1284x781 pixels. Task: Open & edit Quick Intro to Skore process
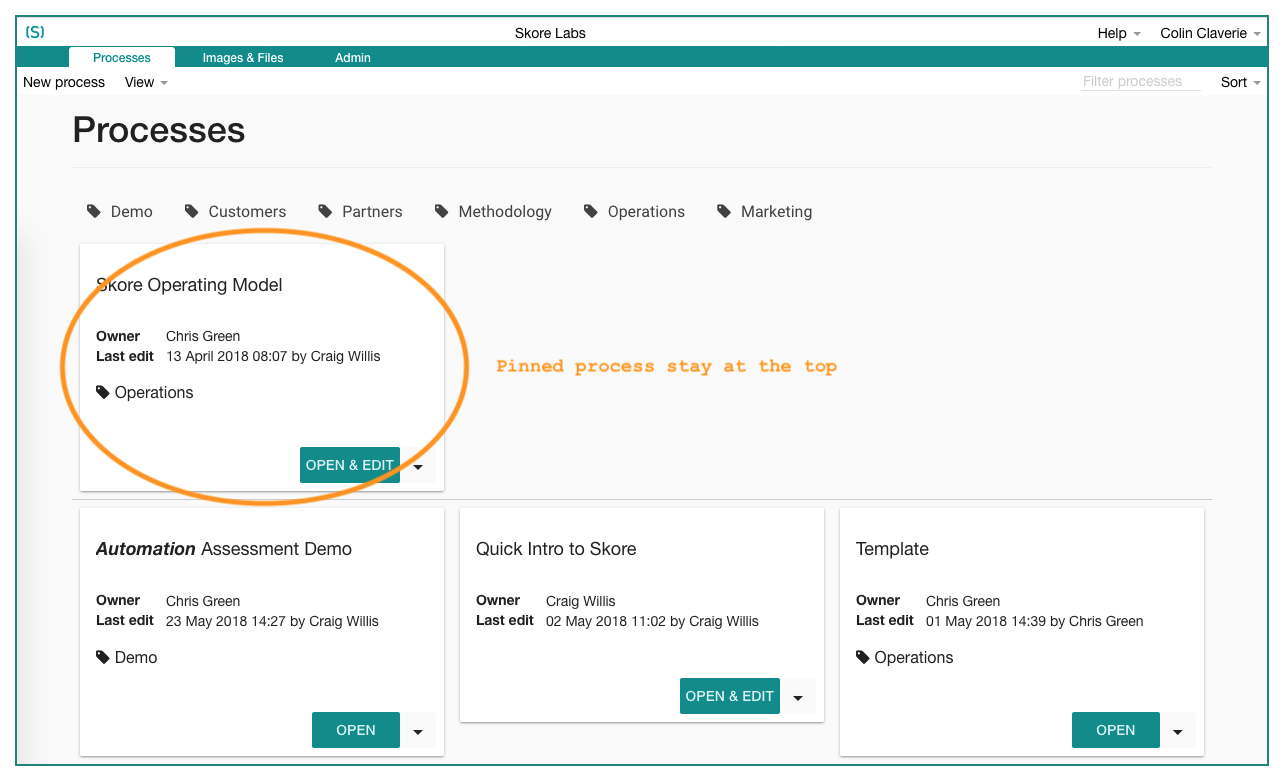[730, 696]
